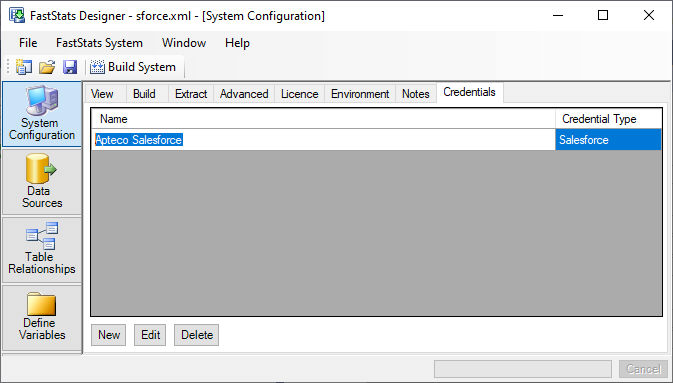Select the Apteco Salesforce name cell

tap(323, 140)
